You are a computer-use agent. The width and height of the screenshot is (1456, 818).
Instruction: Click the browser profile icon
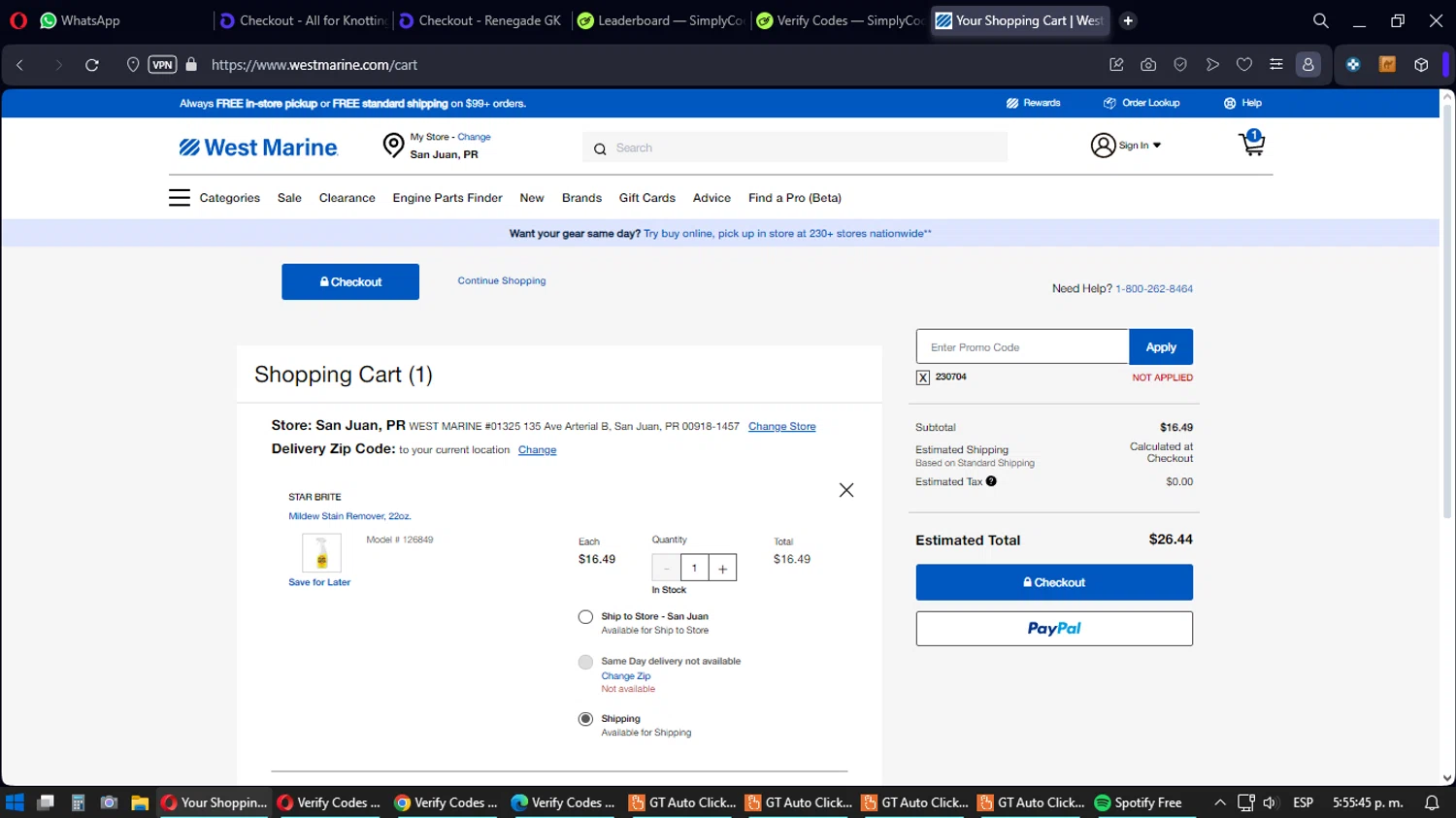pyautogui.click(x=1308, y=65)
